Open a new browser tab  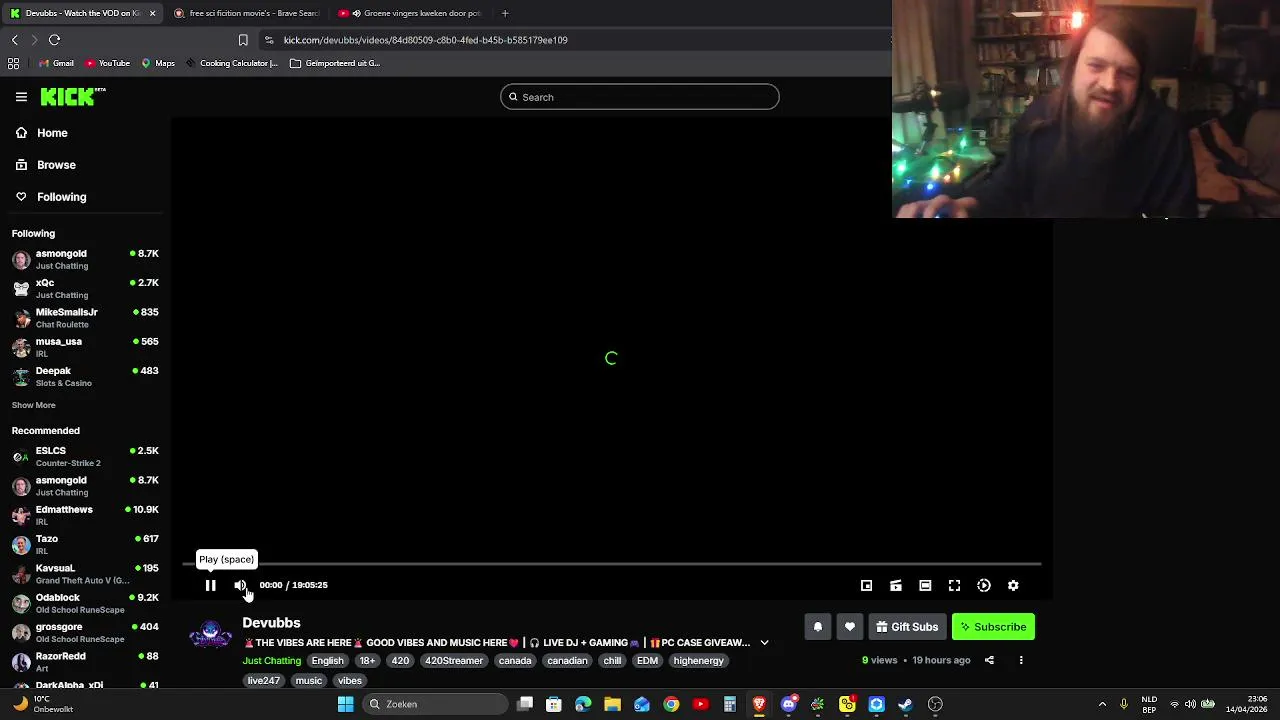(505, 13)
